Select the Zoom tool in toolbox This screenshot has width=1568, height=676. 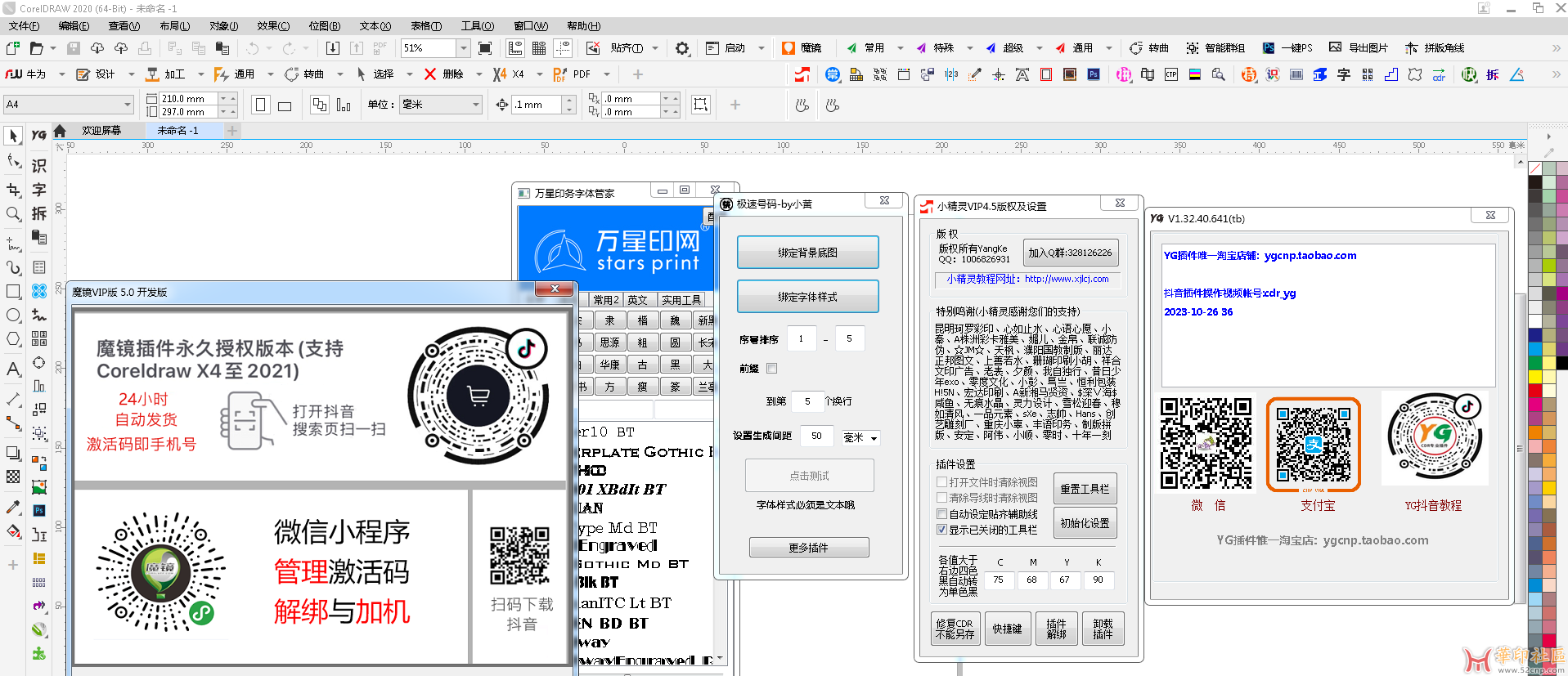pos(13,214)
